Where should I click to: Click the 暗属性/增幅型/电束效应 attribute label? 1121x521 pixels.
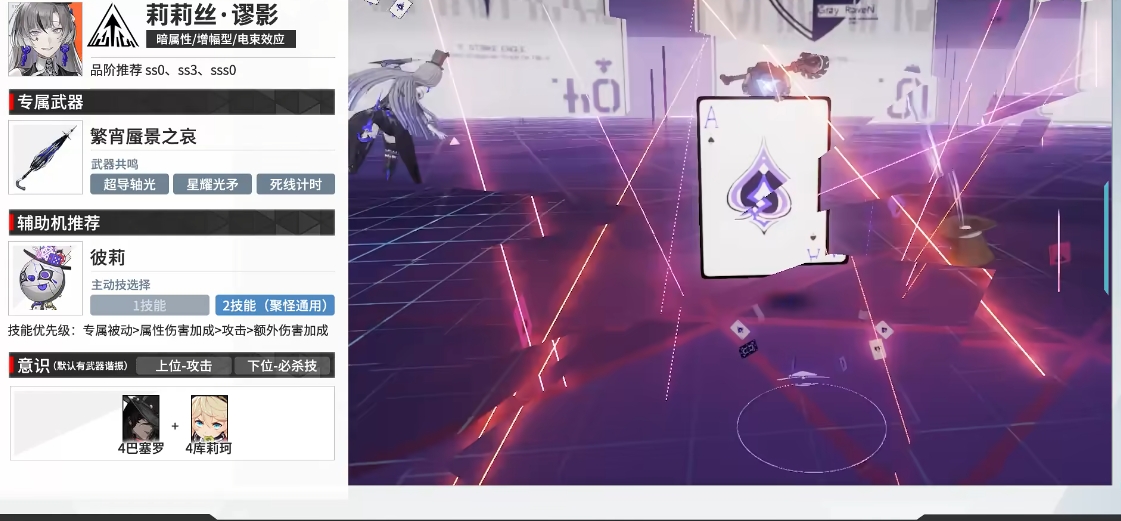tap(220, 40)
